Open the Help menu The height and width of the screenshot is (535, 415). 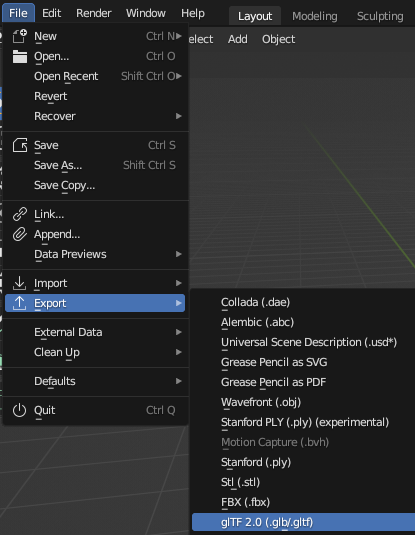pyautogui.click(x=193, y=13)
